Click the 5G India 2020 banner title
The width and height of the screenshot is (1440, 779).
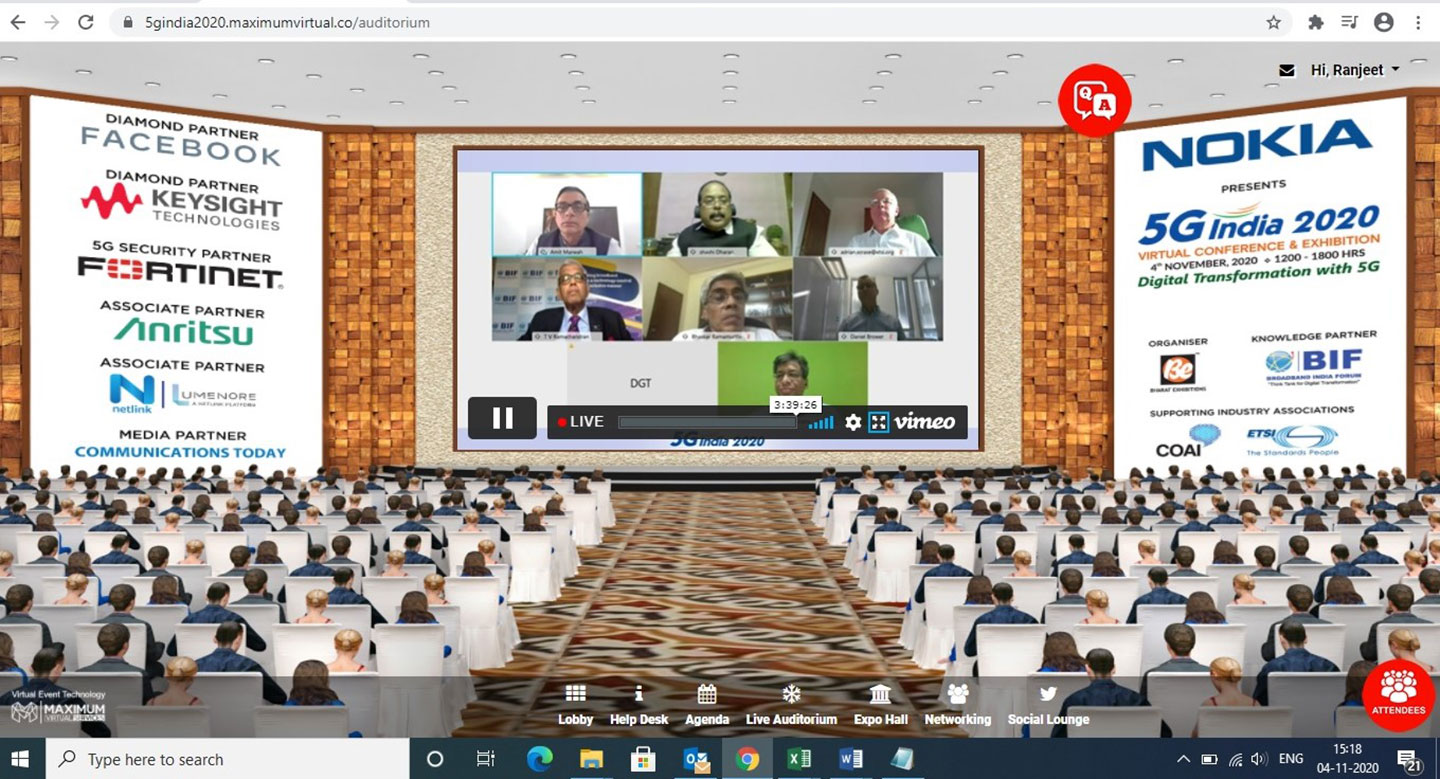coord(1258,225)
